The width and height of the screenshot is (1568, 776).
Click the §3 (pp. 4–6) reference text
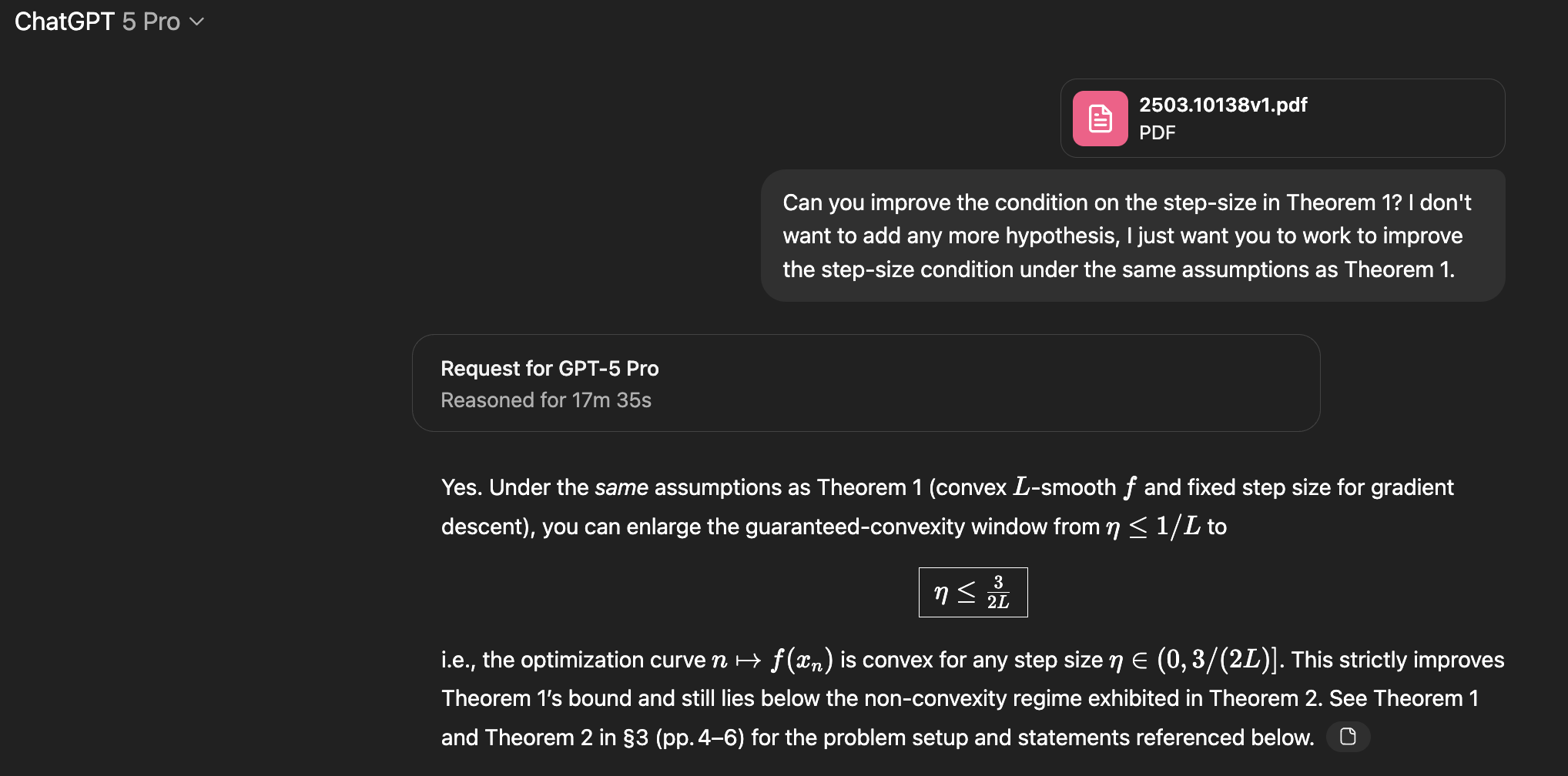[x=684, y=738]
